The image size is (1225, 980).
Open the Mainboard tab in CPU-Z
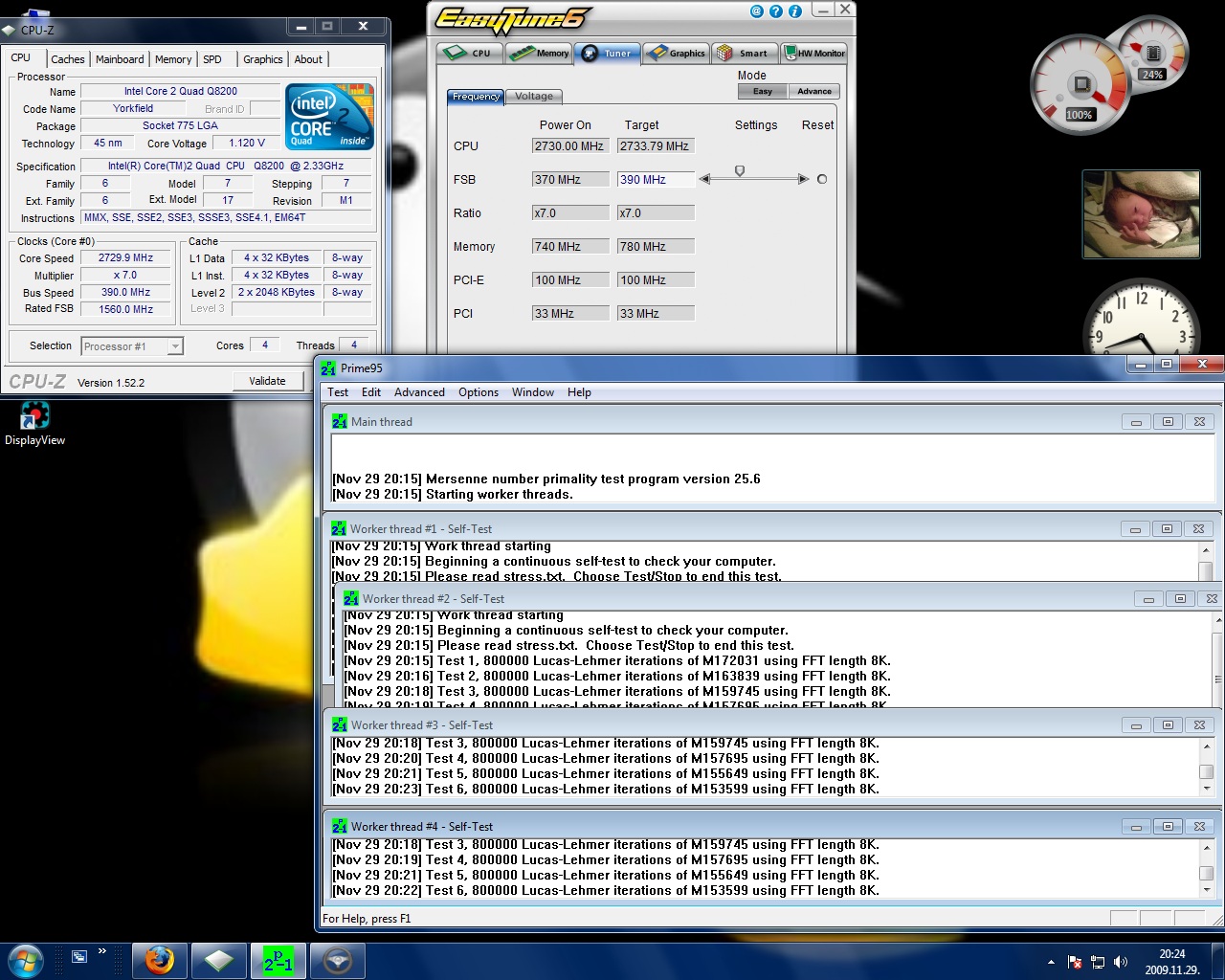pos(120,59)
